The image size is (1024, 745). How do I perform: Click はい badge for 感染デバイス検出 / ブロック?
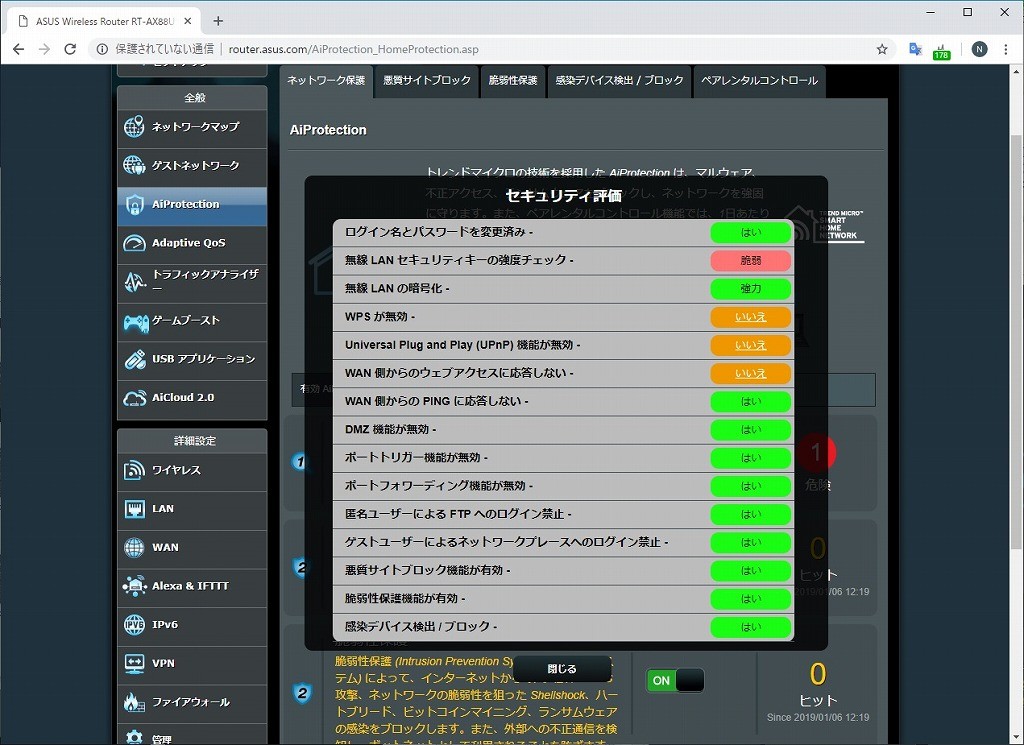750,627
